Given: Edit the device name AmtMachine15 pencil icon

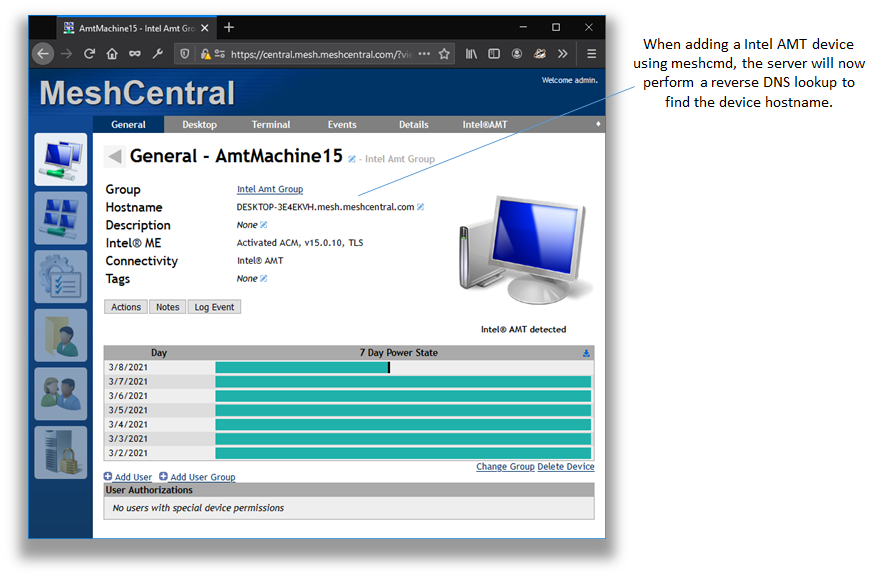Looking at the screenshot, I should (352, 159).
